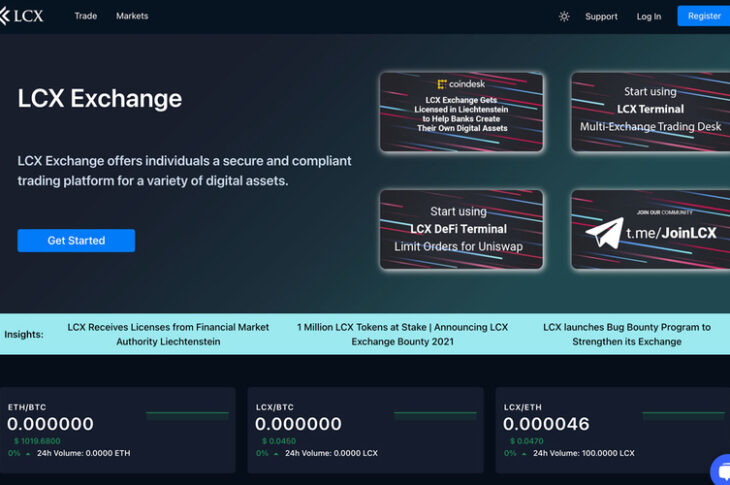The height and width of the screenshot is (485, 730).
Task: Click the Register button
Action: [703, 16]
